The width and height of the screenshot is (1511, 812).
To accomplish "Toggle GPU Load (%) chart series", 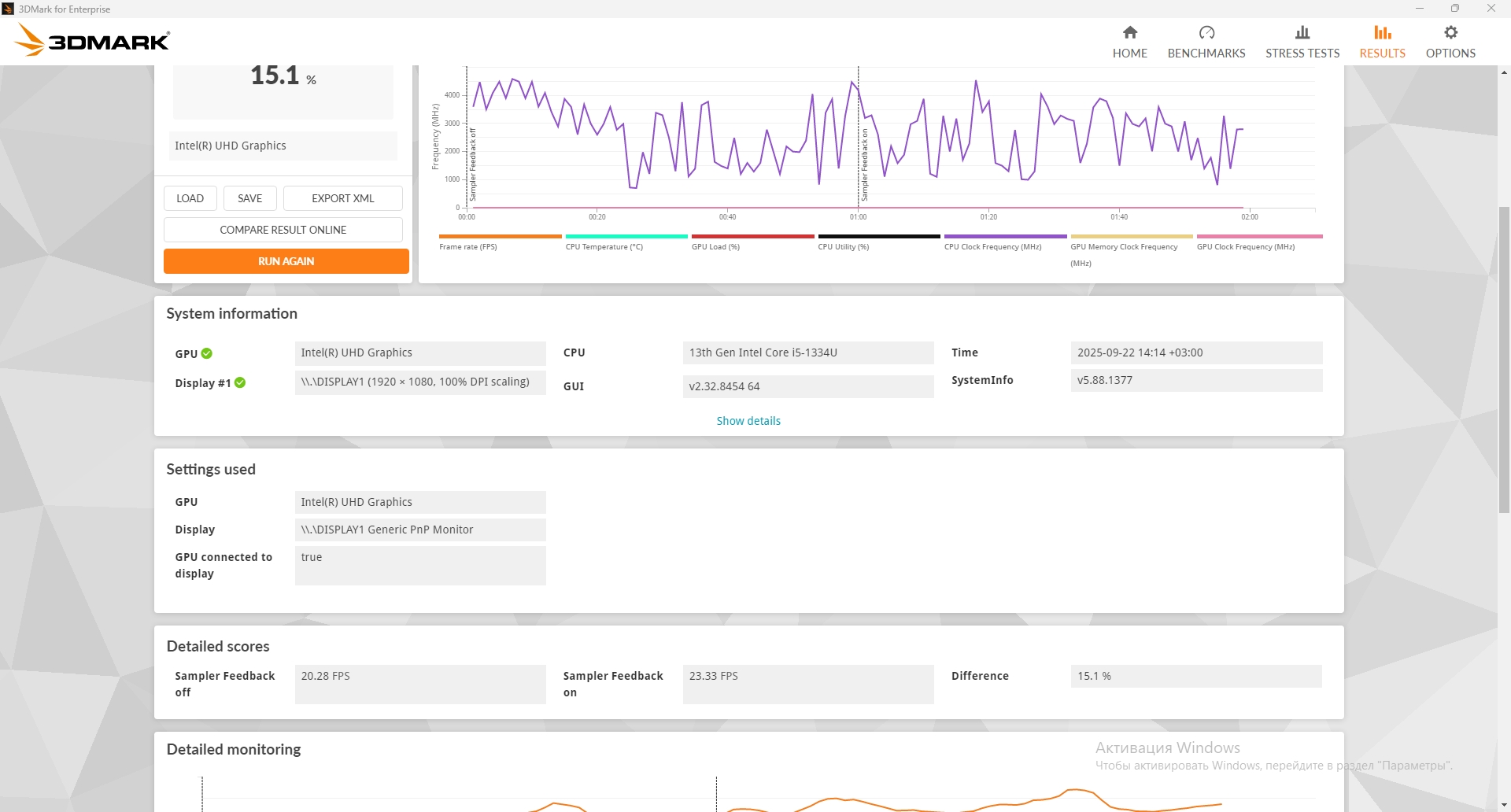I will 715,247.
